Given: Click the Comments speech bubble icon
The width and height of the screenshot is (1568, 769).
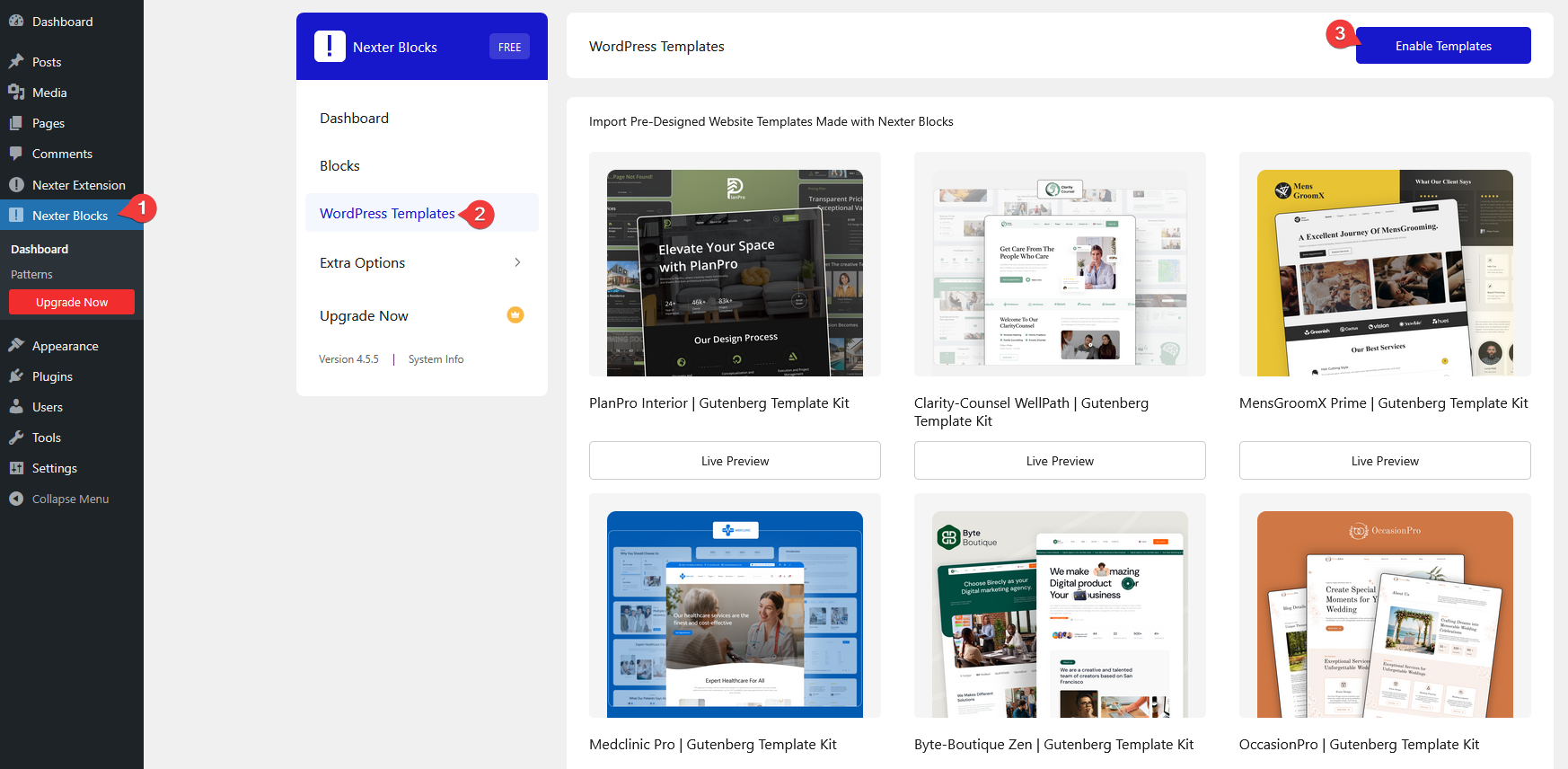Looking at the screenshot, I should point(16,153).
